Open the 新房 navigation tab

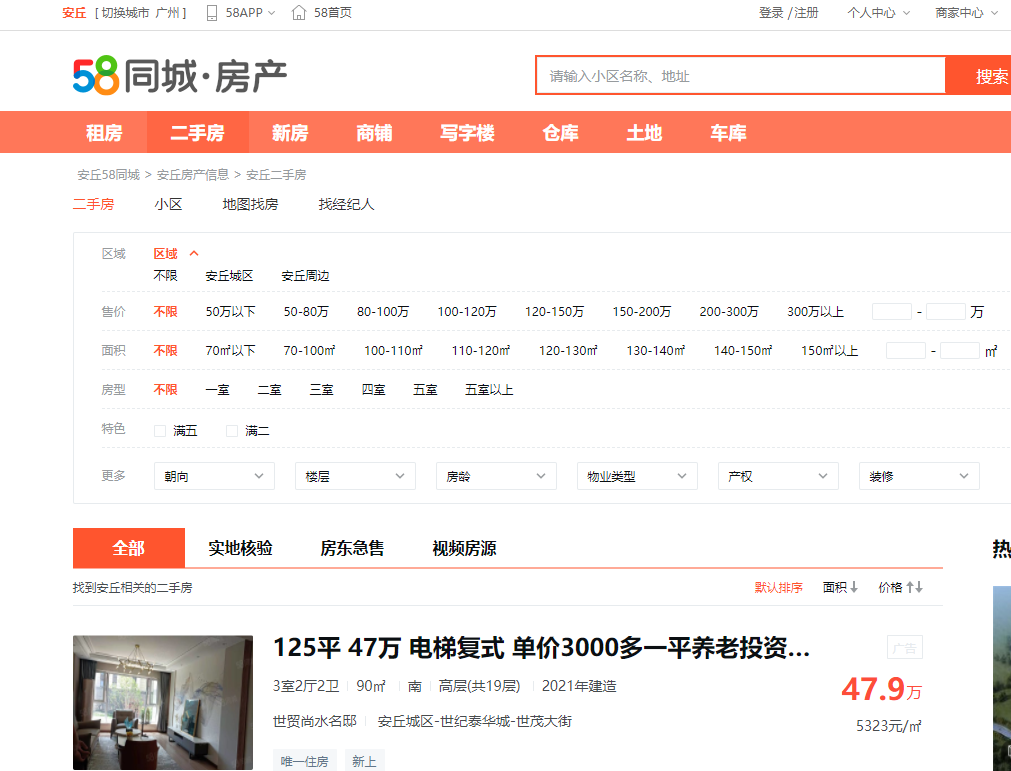290,133
